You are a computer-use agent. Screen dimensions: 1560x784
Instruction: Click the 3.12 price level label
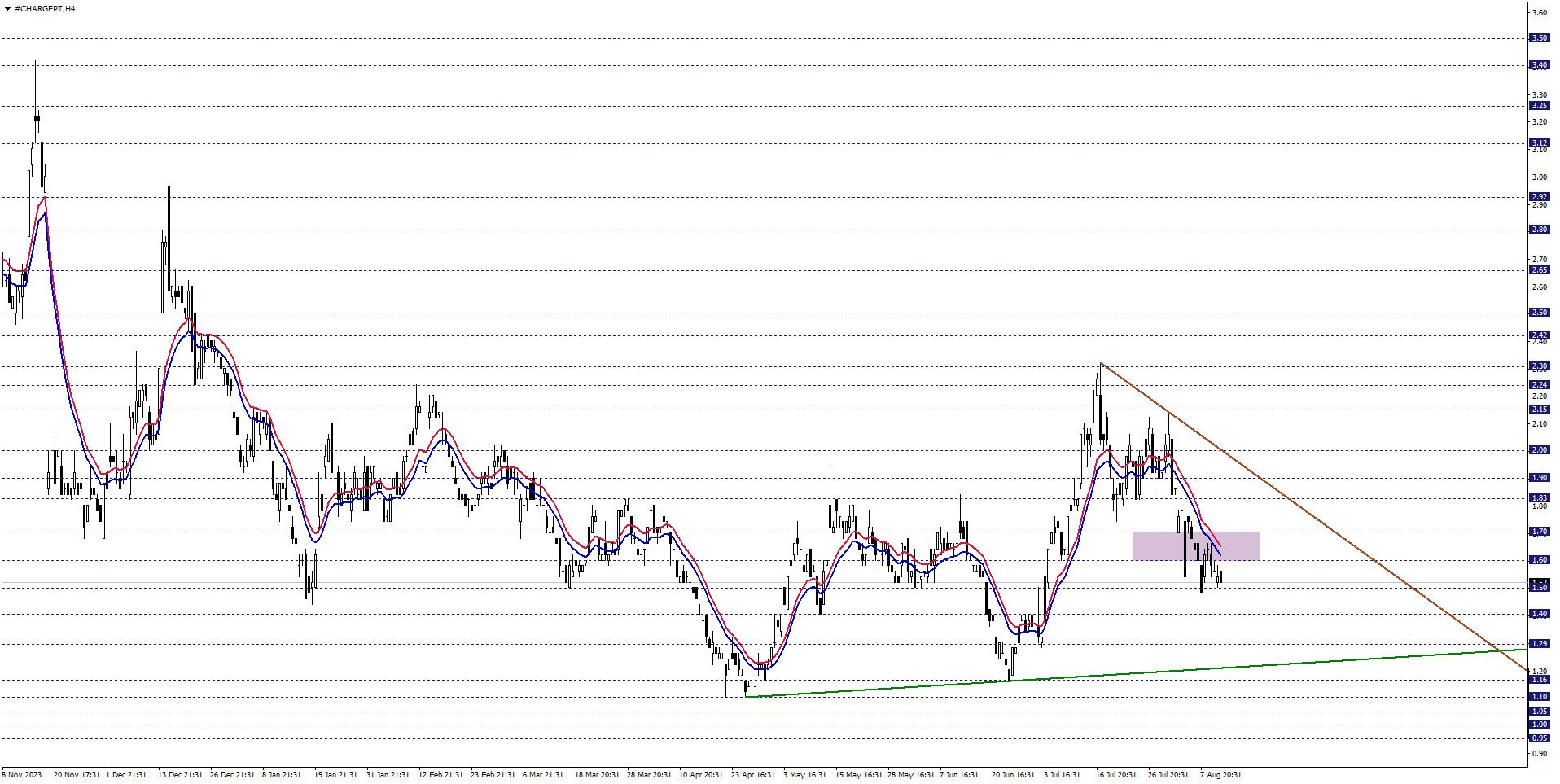click(1540, 143)
